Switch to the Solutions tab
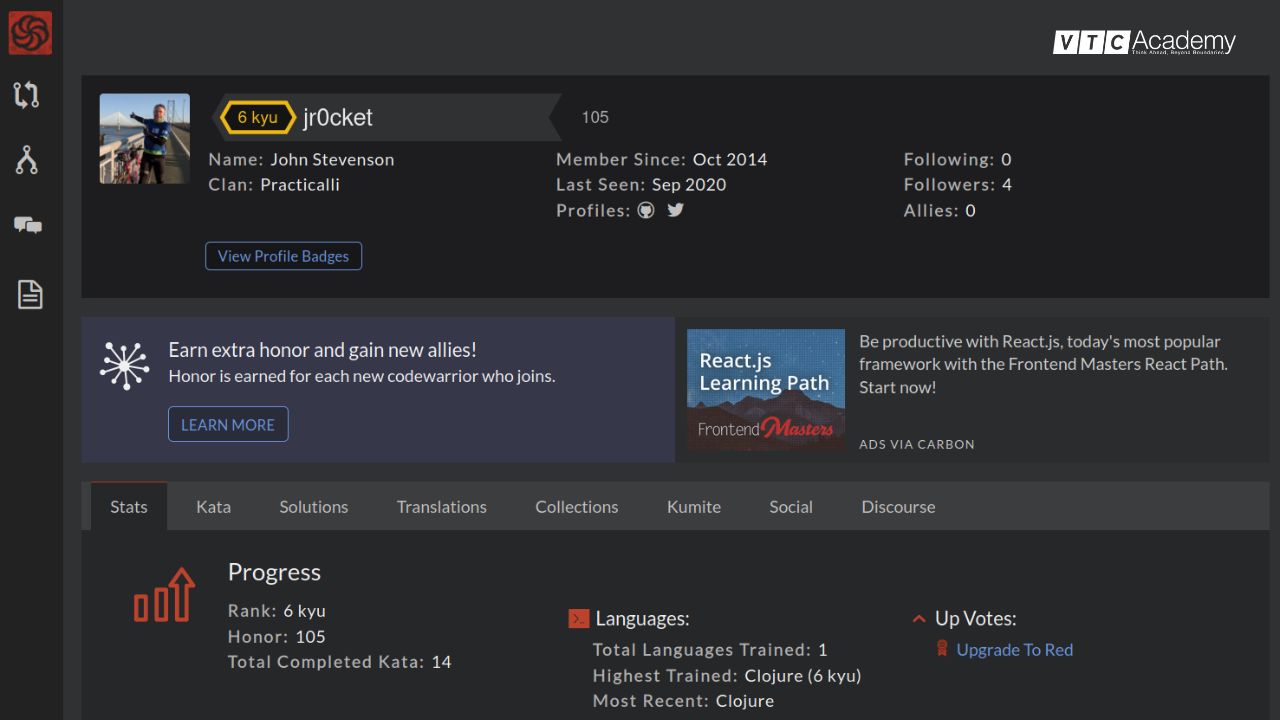This screenshot has width=1280, height=720. click(x=313, y=507)
